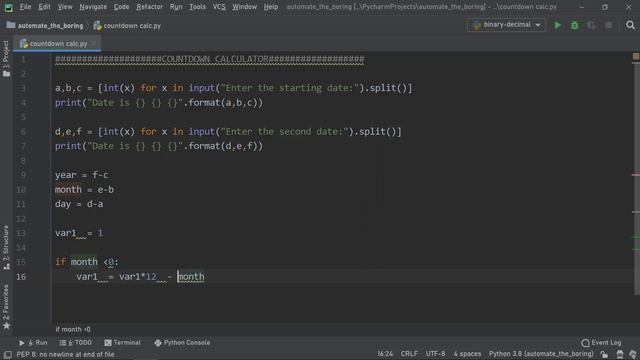The height and width of the screenshot is (360, 640).
Task: Toggle read-only lock icon in status bar
Action: 604,354
